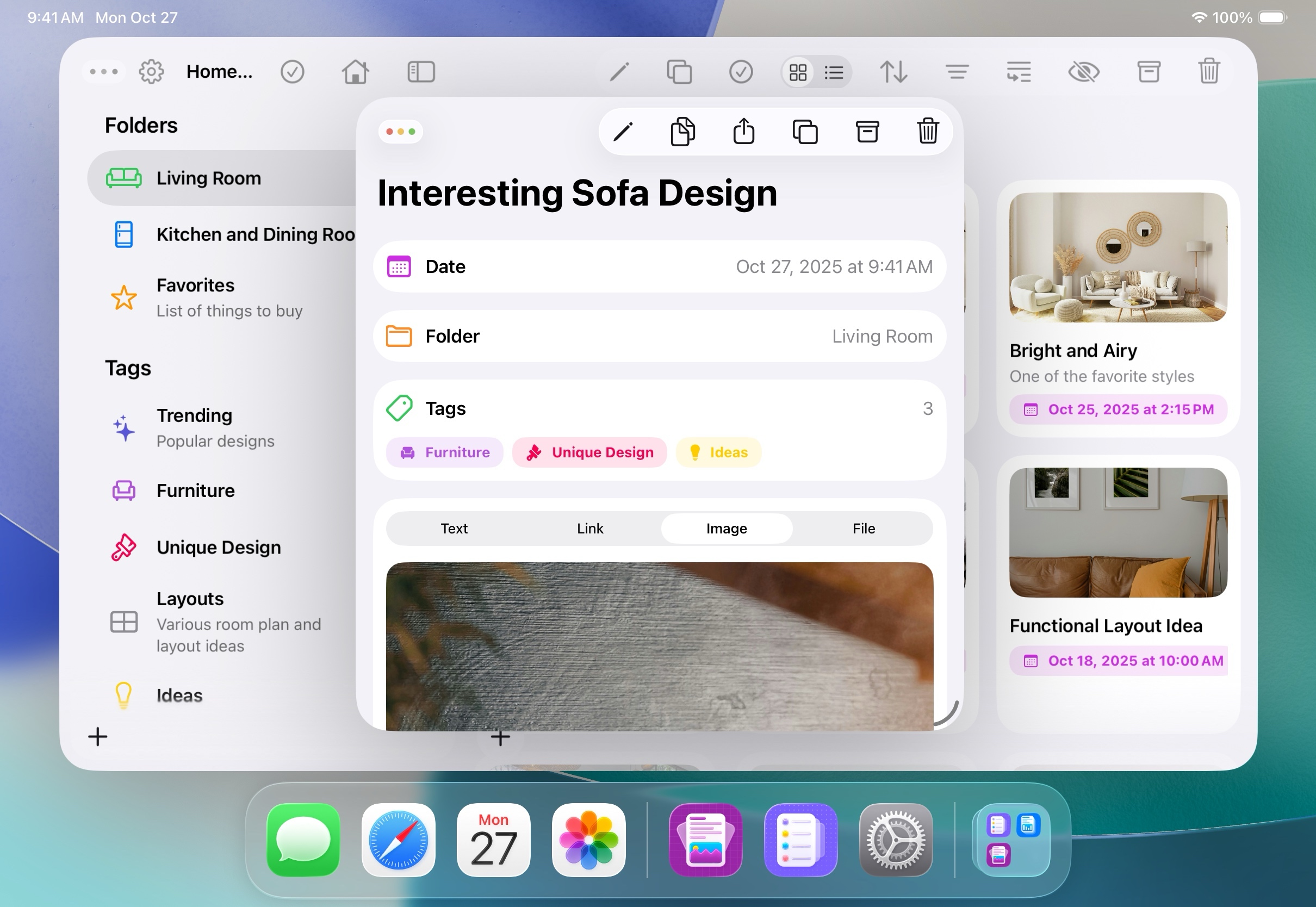Click the share icon in note toolbar
The width and height of the screenshot is (1316, 907).
pyautogui.click(x=744, y=132)
